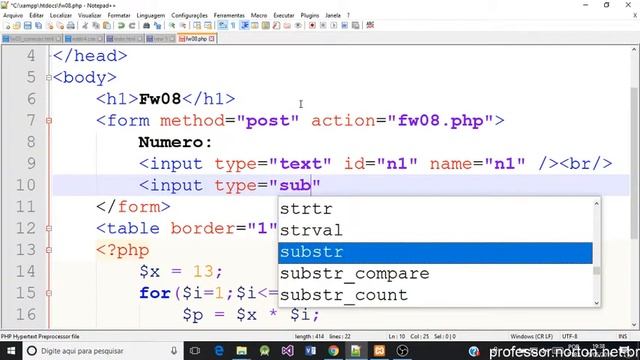Collapse the table fold marker on line 12
640x360 pixels.
point(49,228)
